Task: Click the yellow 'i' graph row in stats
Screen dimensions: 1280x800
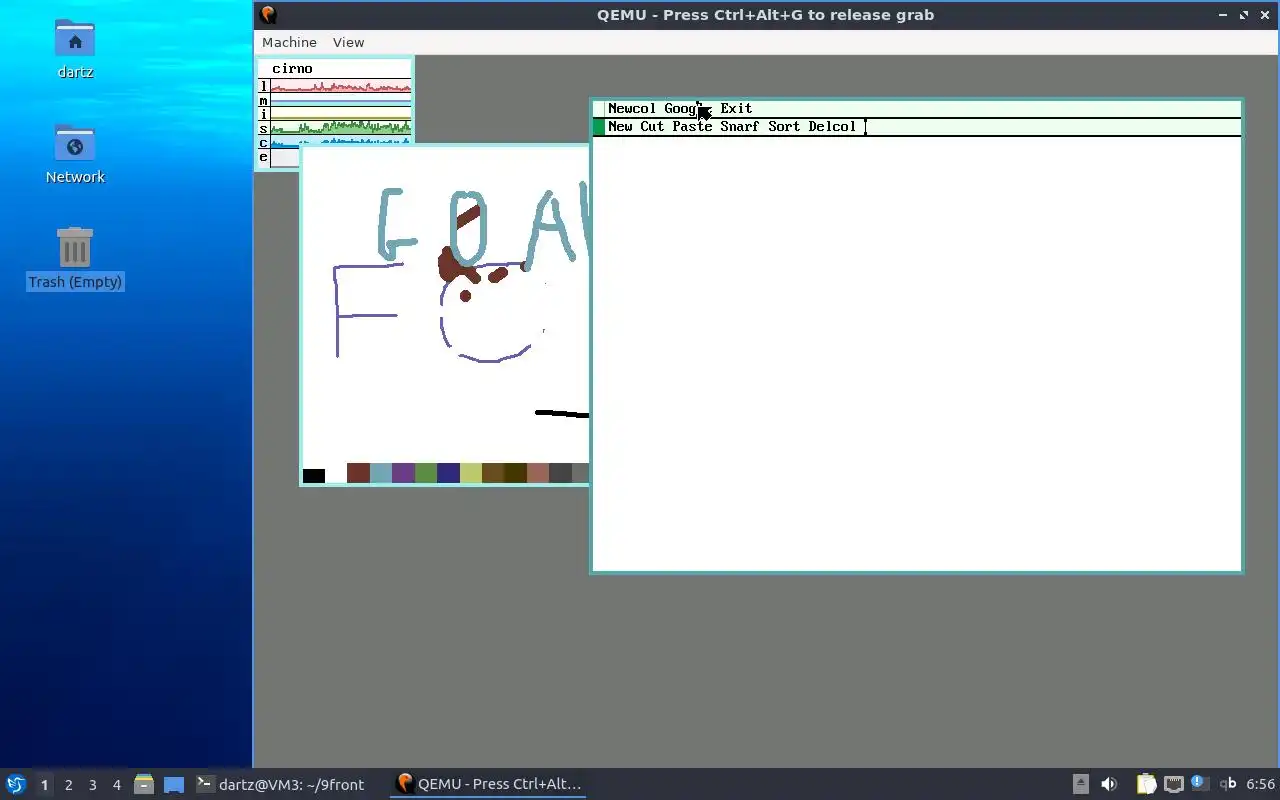Action: pos(340,114)
